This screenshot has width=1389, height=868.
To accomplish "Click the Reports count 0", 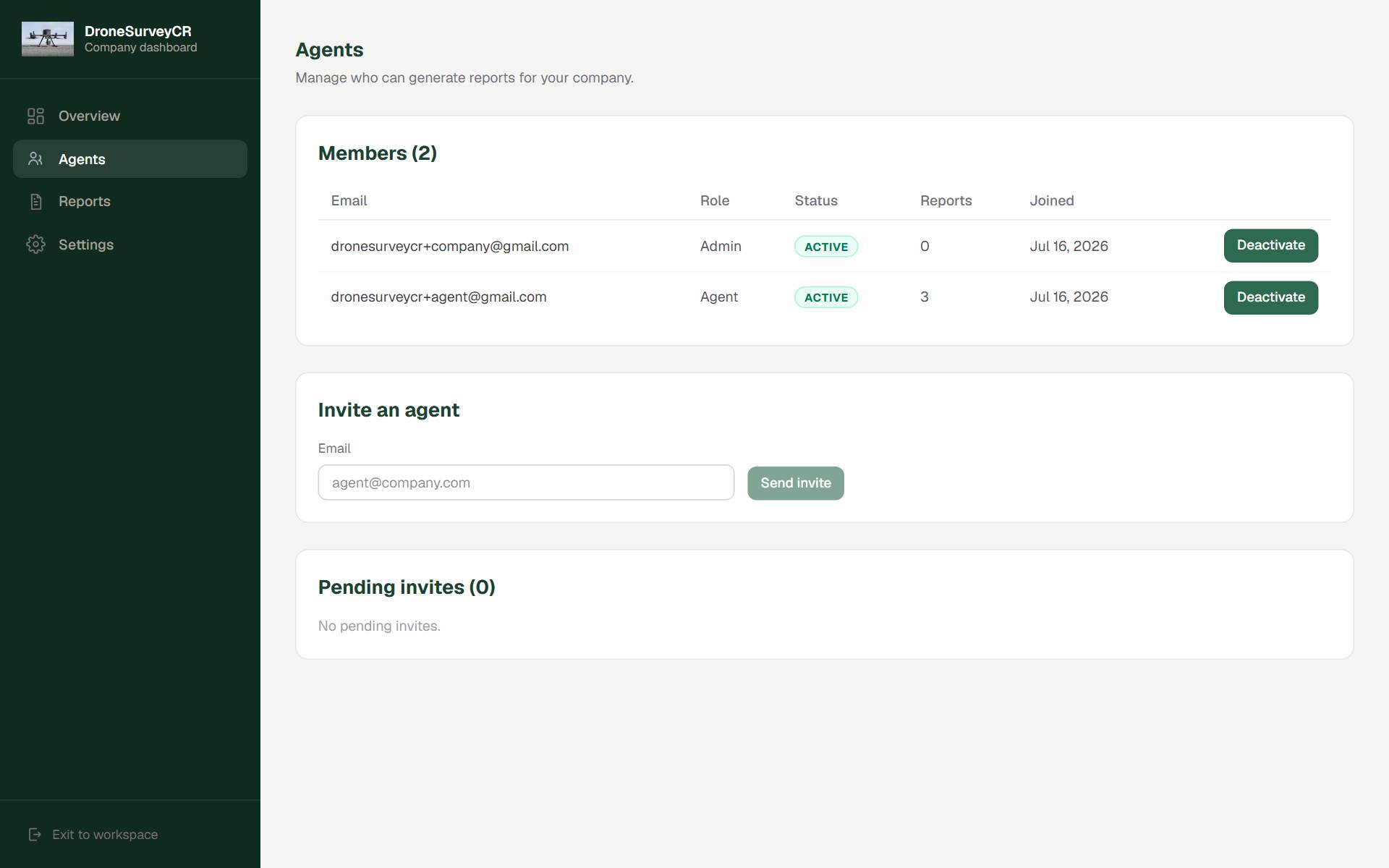I will pos(925,246).
